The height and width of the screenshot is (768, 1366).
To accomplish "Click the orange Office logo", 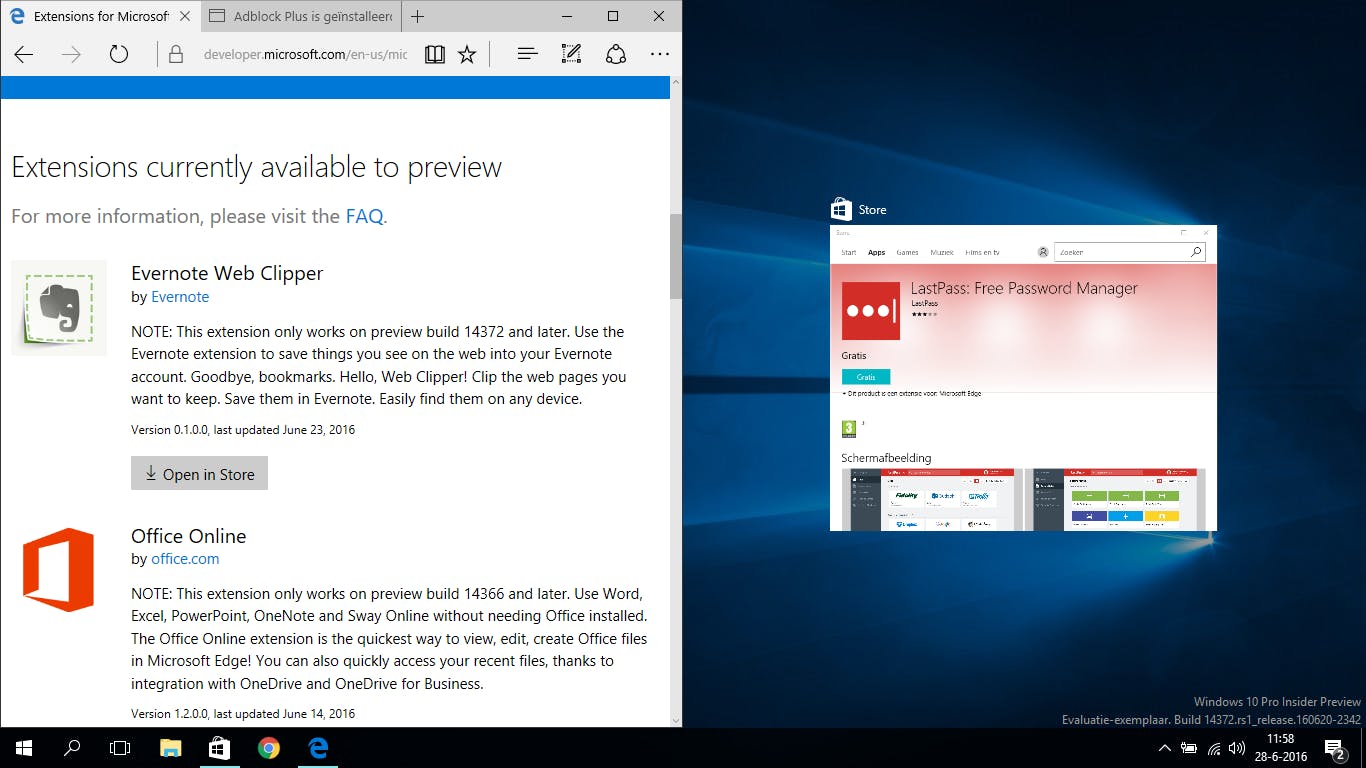I will 59,570.
